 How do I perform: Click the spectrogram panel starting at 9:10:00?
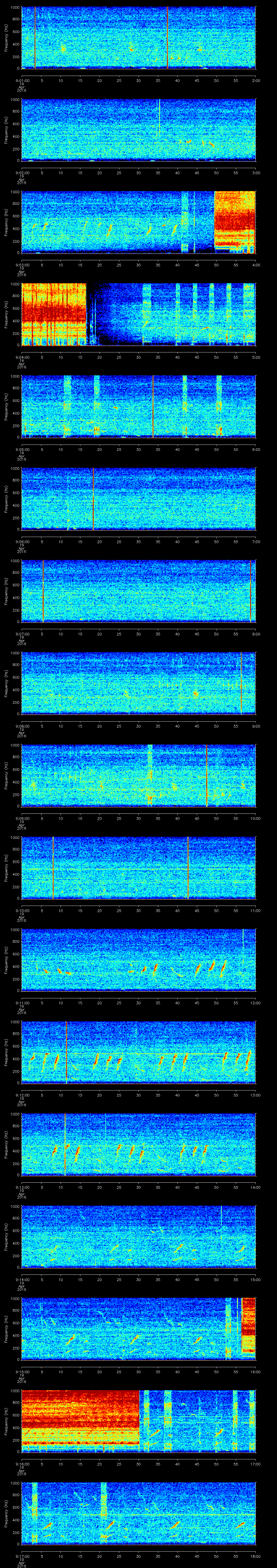139,868
